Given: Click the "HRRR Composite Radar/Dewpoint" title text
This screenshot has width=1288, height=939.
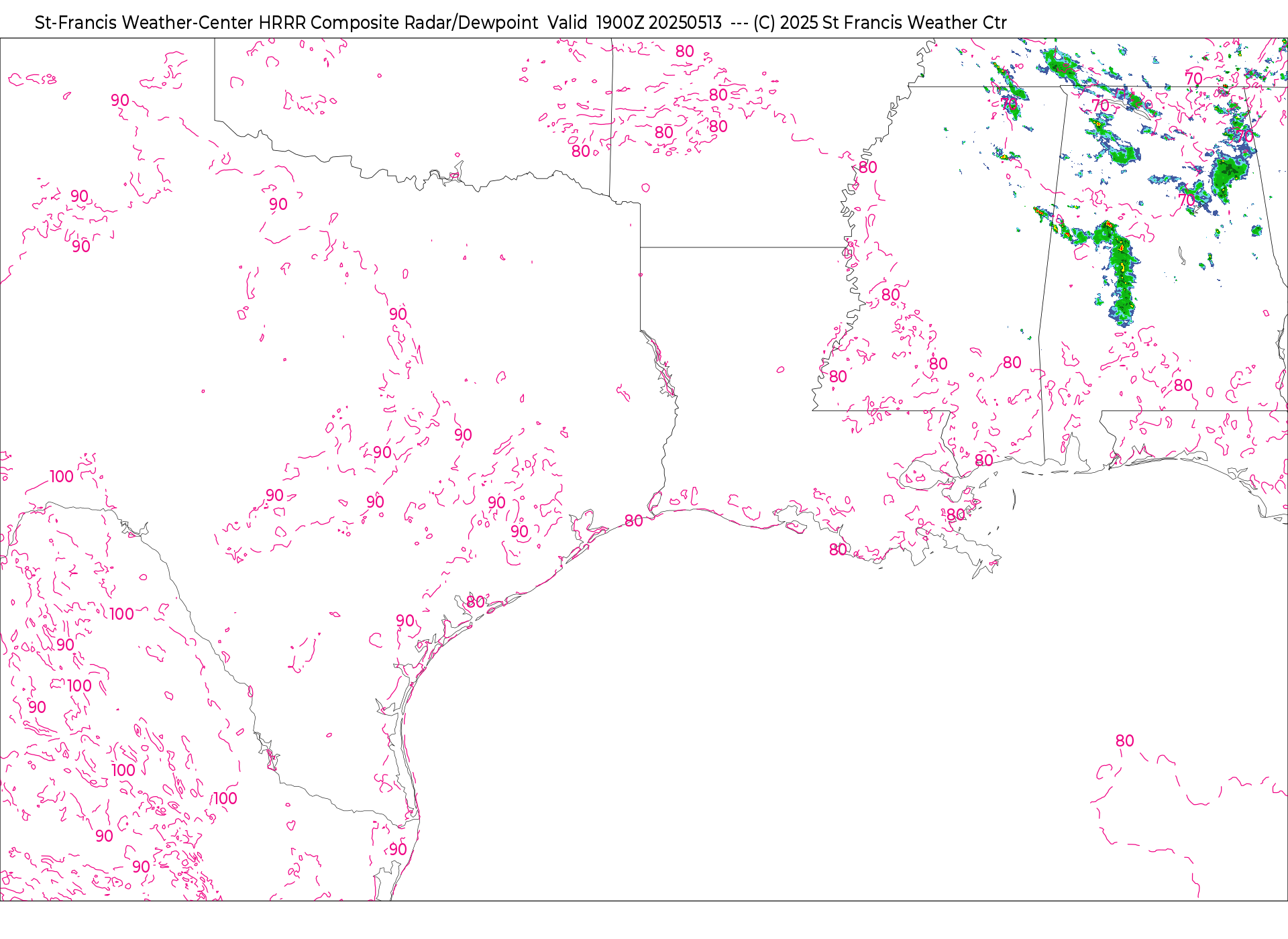Looking at the screenshot, I should tap(398, 23).
